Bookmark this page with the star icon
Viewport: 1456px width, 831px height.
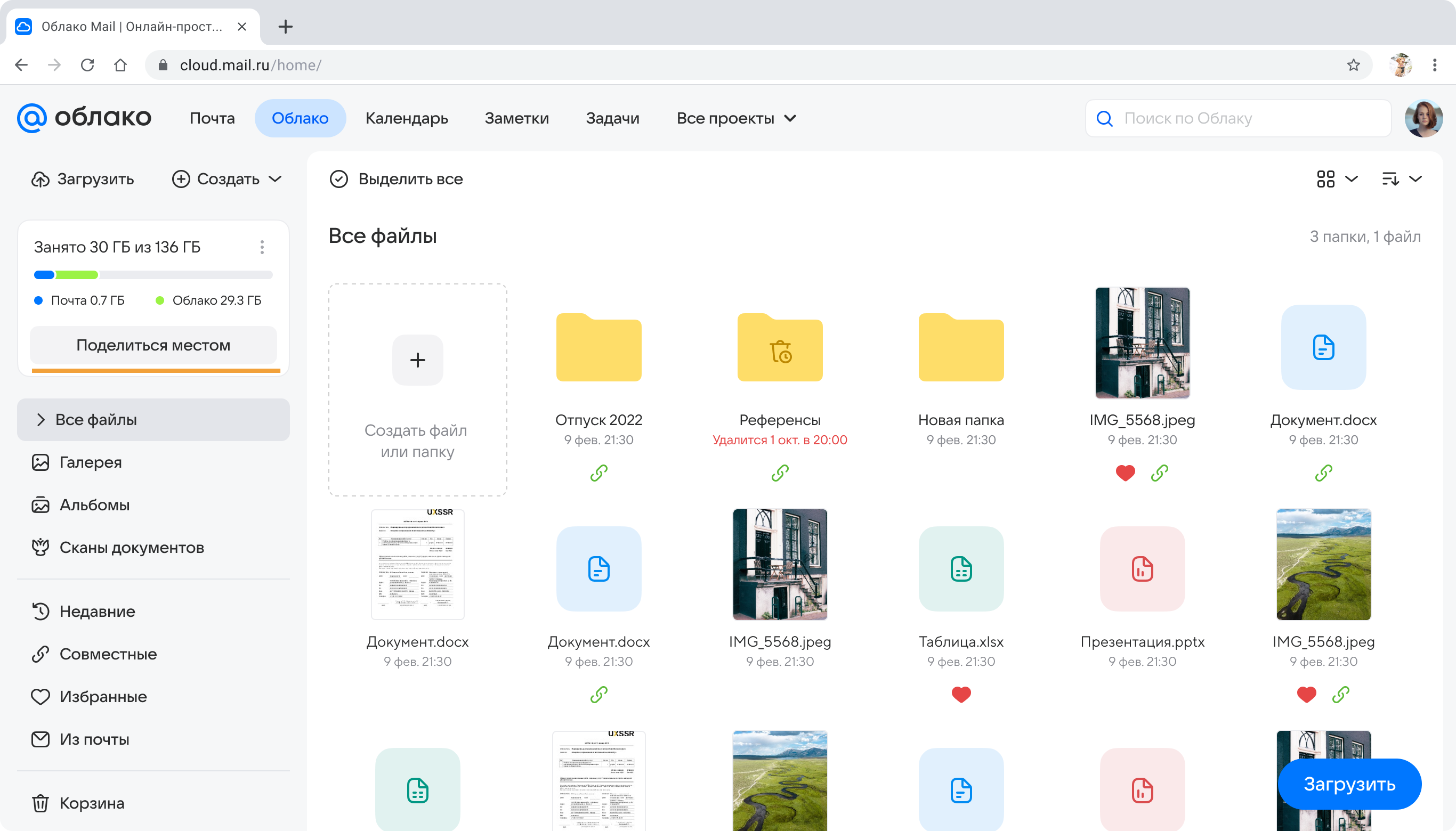pos(1353,65)
